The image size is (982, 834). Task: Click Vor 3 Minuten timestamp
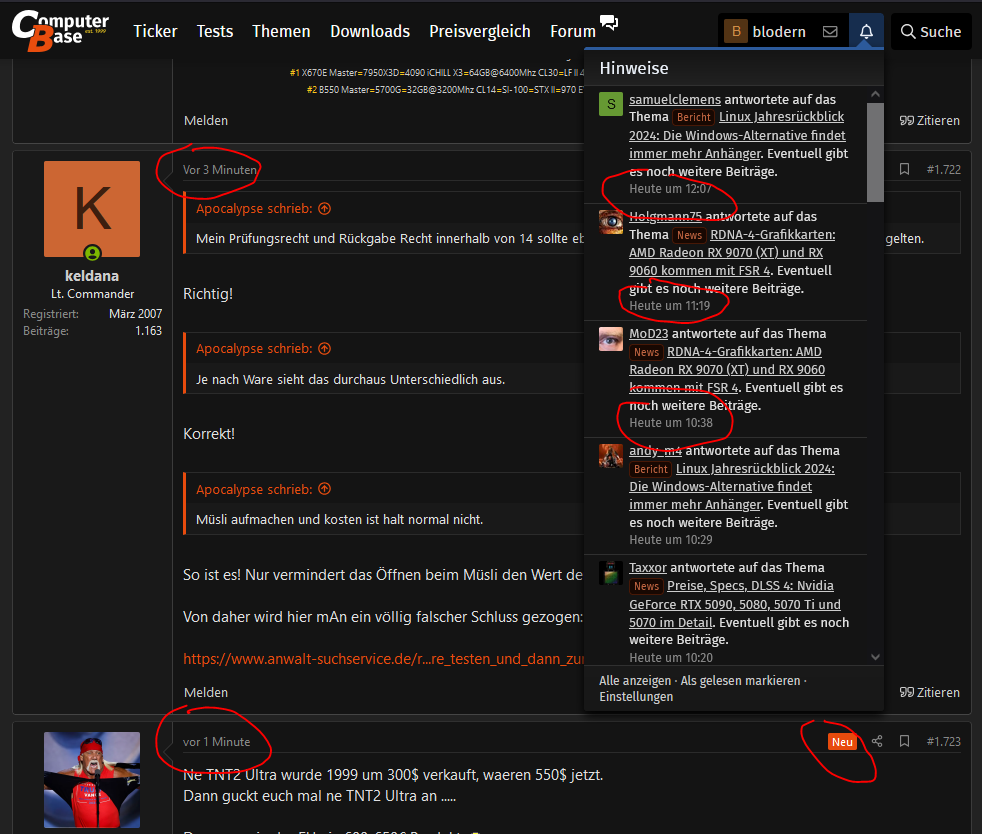[x=220, y=170]
